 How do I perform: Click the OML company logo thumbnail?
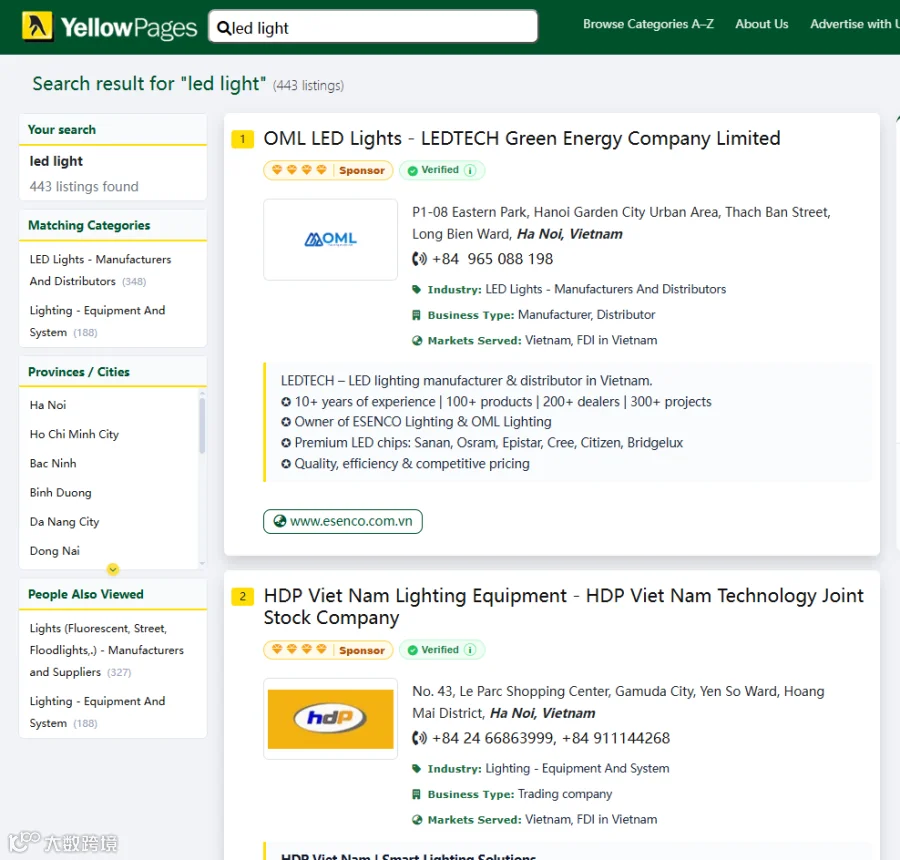click(x=331, y=239)
